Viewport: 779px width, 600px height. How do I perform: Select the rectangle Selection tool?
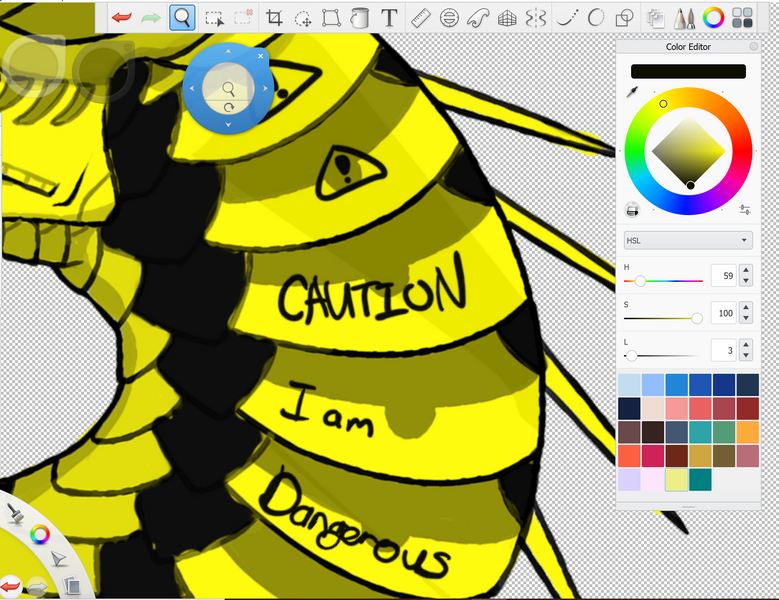(214, 17)
